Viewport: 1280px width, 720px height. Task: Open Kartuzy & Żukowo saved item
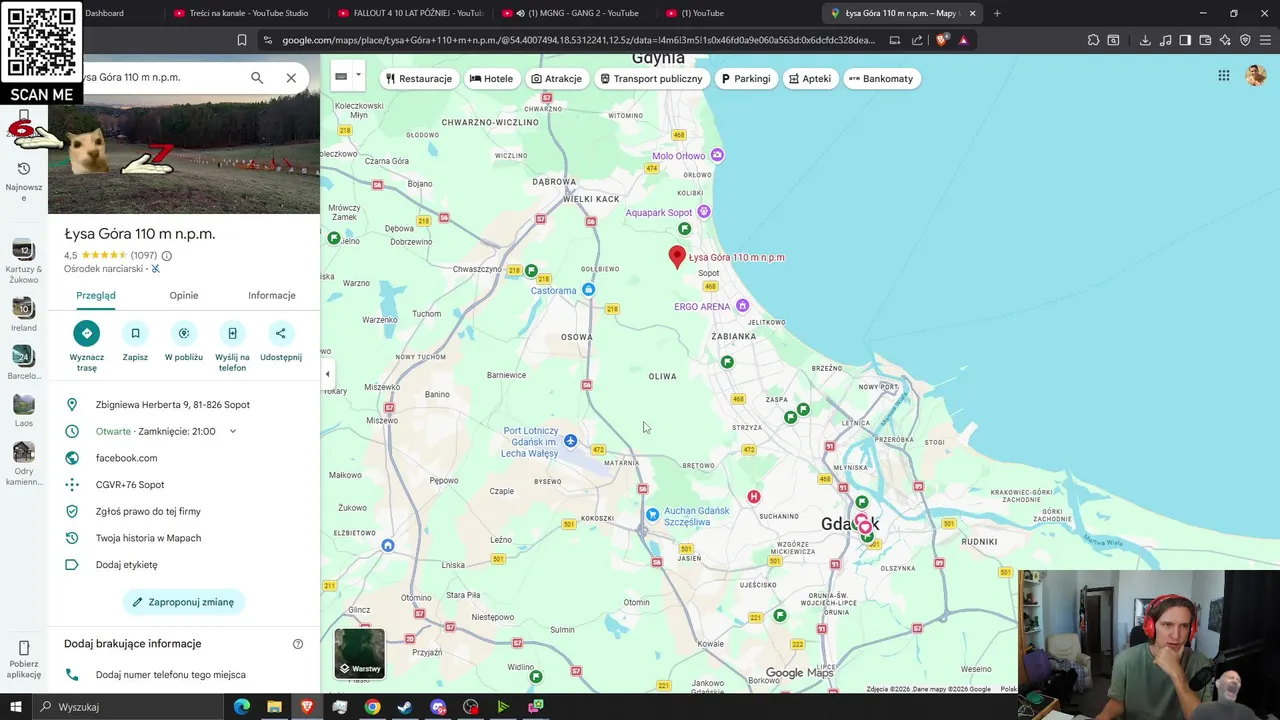[x=24, y=261]
